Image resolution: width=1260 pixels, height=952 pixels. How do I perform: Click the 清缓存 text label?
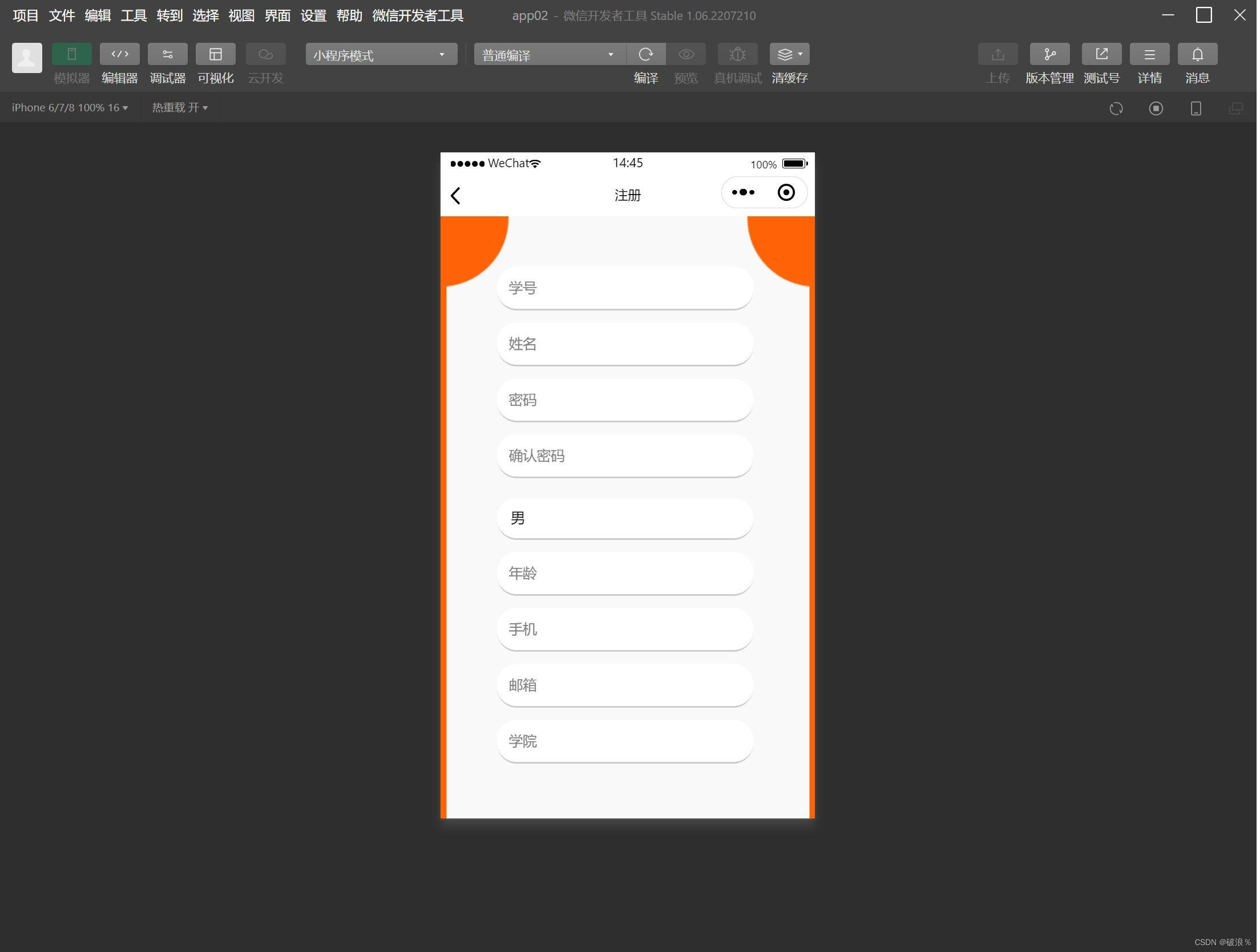click(789, 78)
